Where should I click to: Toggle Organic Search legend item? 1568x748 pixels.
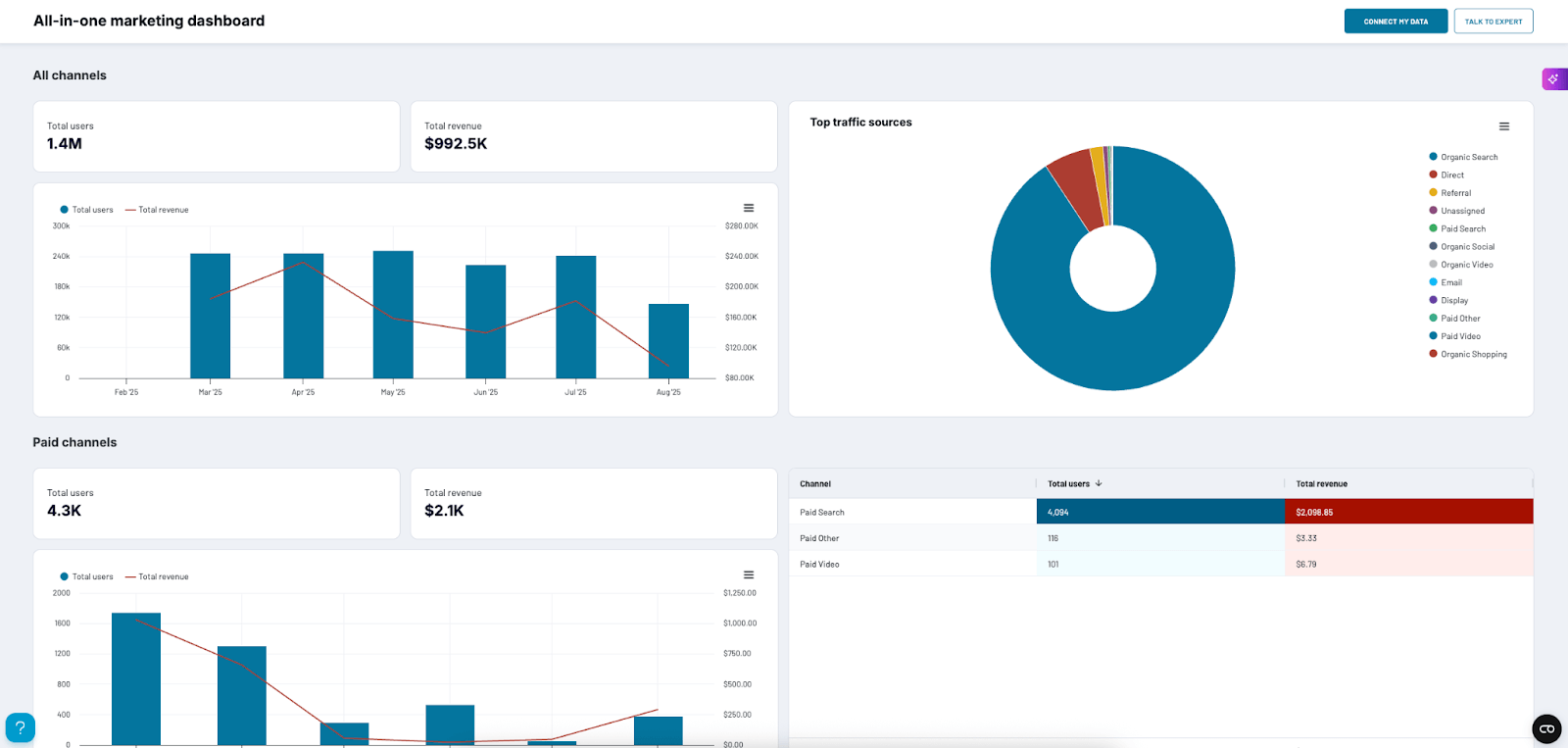pos(1468,157)
